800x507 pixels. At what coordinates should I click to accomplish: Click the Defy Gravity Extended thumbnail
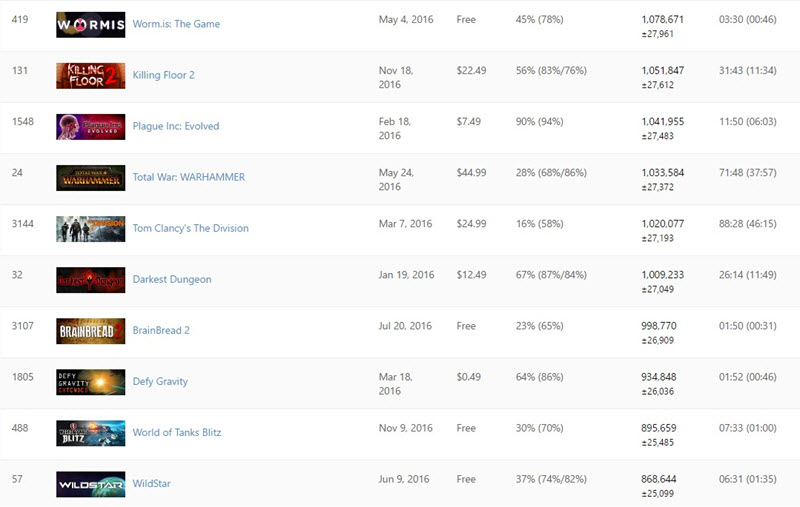[x=91, y=382]
